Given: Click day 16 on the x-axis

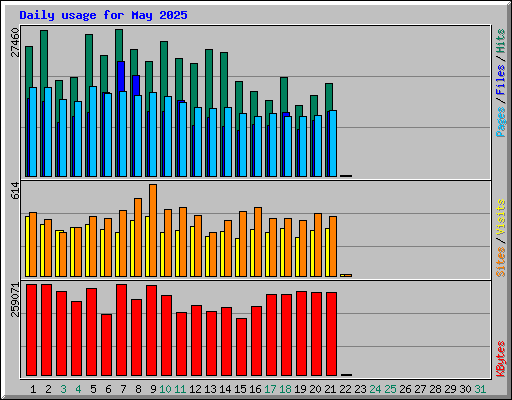Looking at the screenshot, I should (255, 389).
